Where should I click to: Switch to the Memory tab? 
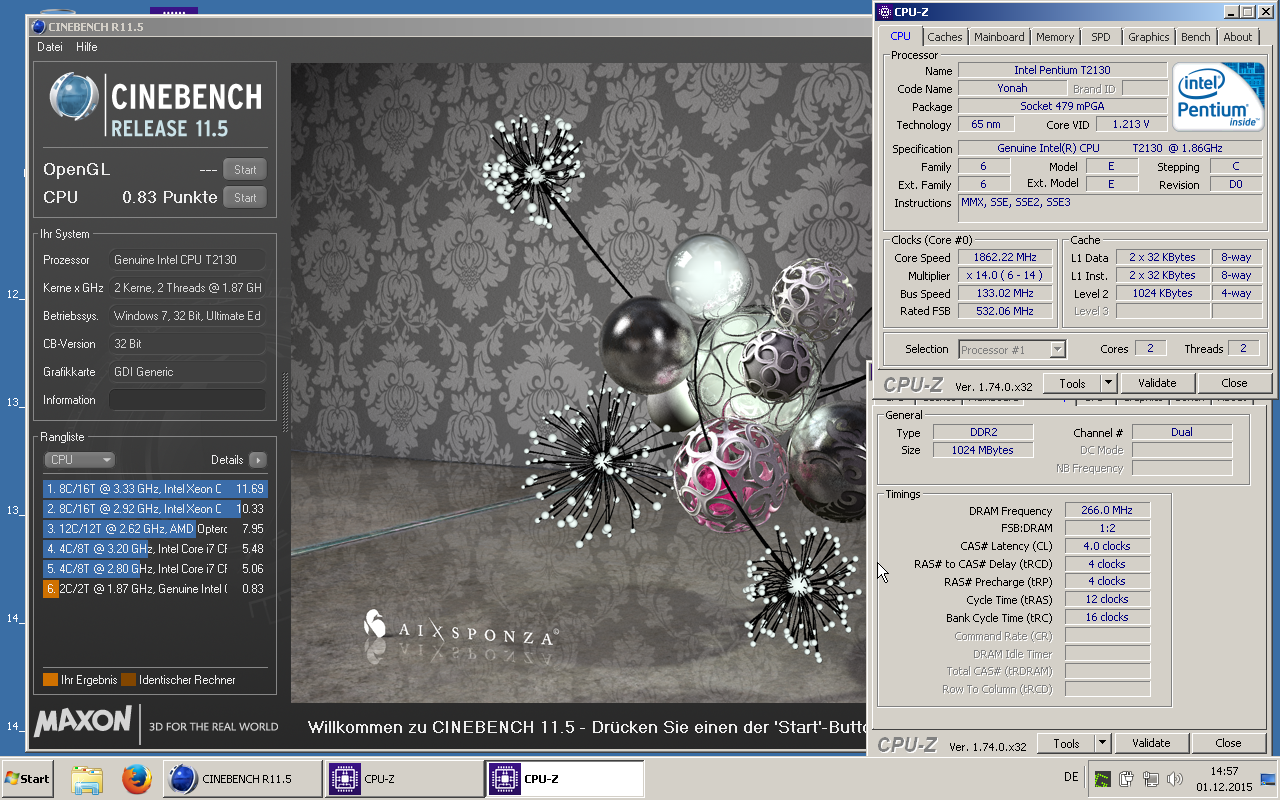tap(1055, 37)
